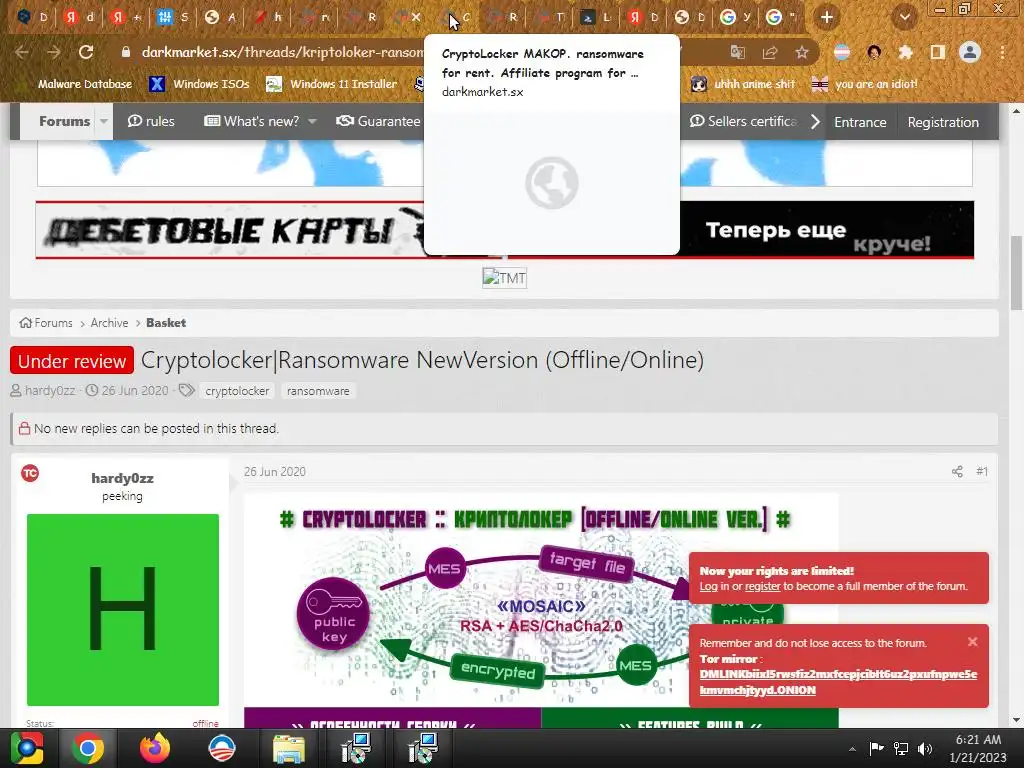Open a new tab with plus button
Image resolution: width=1024 pixels, height=768 pixels.
point(827,17)
